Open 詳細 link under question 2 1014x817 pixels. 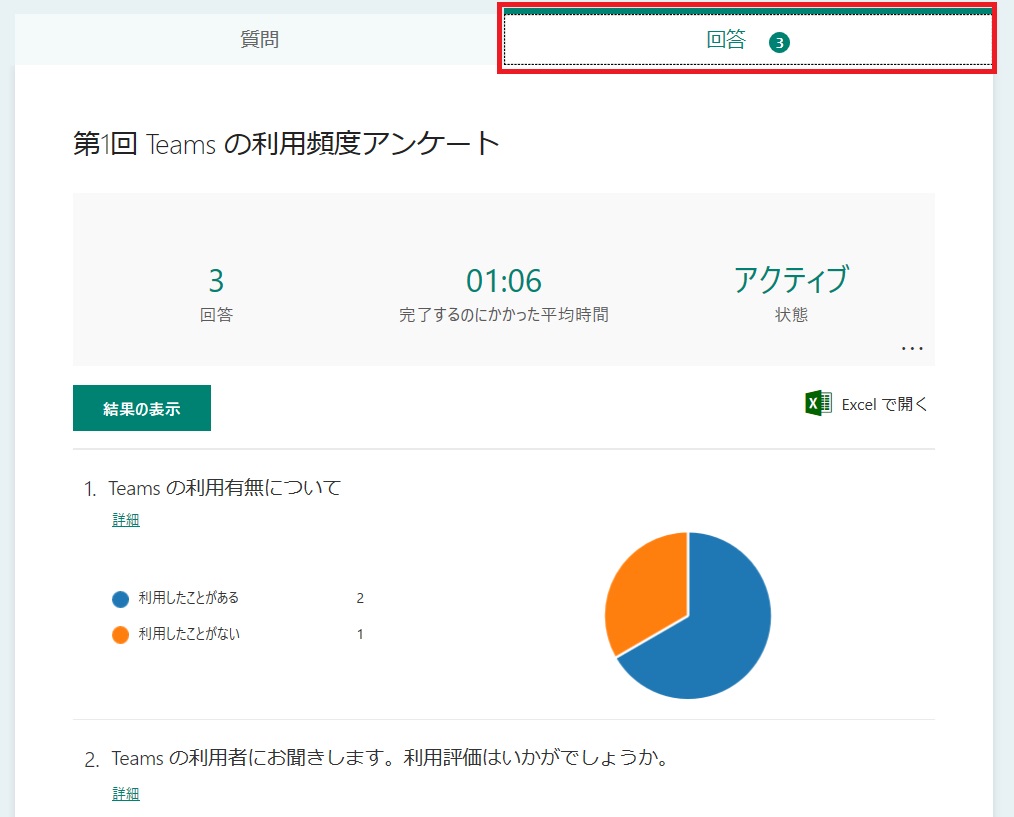point(125,793)
